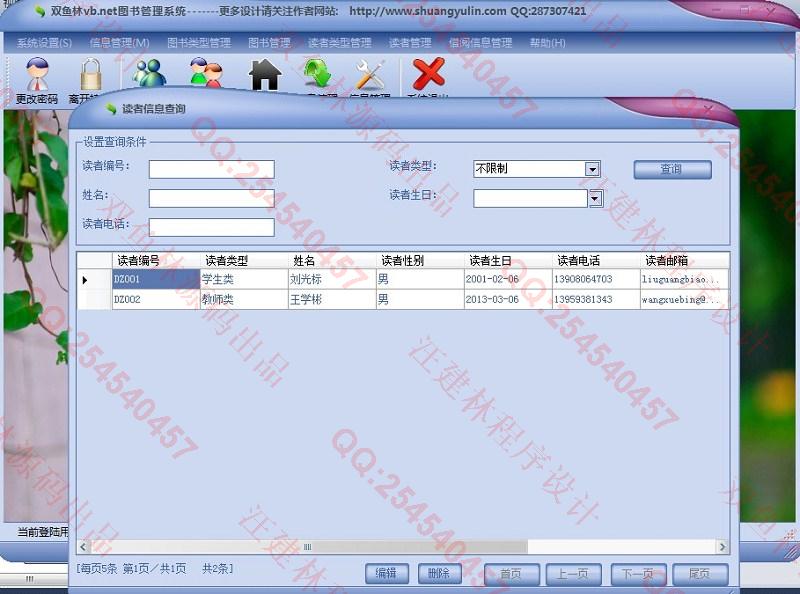Click the 更改密码 user icon in toolbar
This screenshot has width=800, height=594.
(x=37, y=74)
